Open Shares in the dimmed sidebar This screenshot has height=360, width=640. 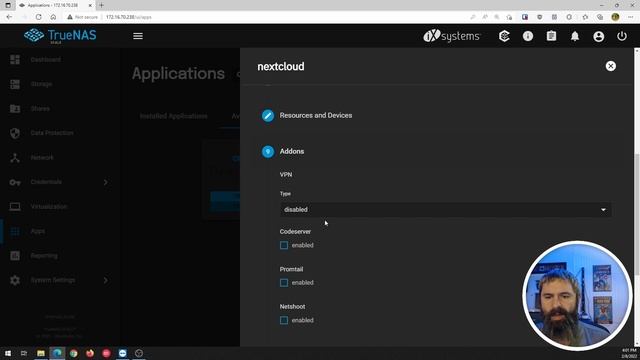[40, 109]
